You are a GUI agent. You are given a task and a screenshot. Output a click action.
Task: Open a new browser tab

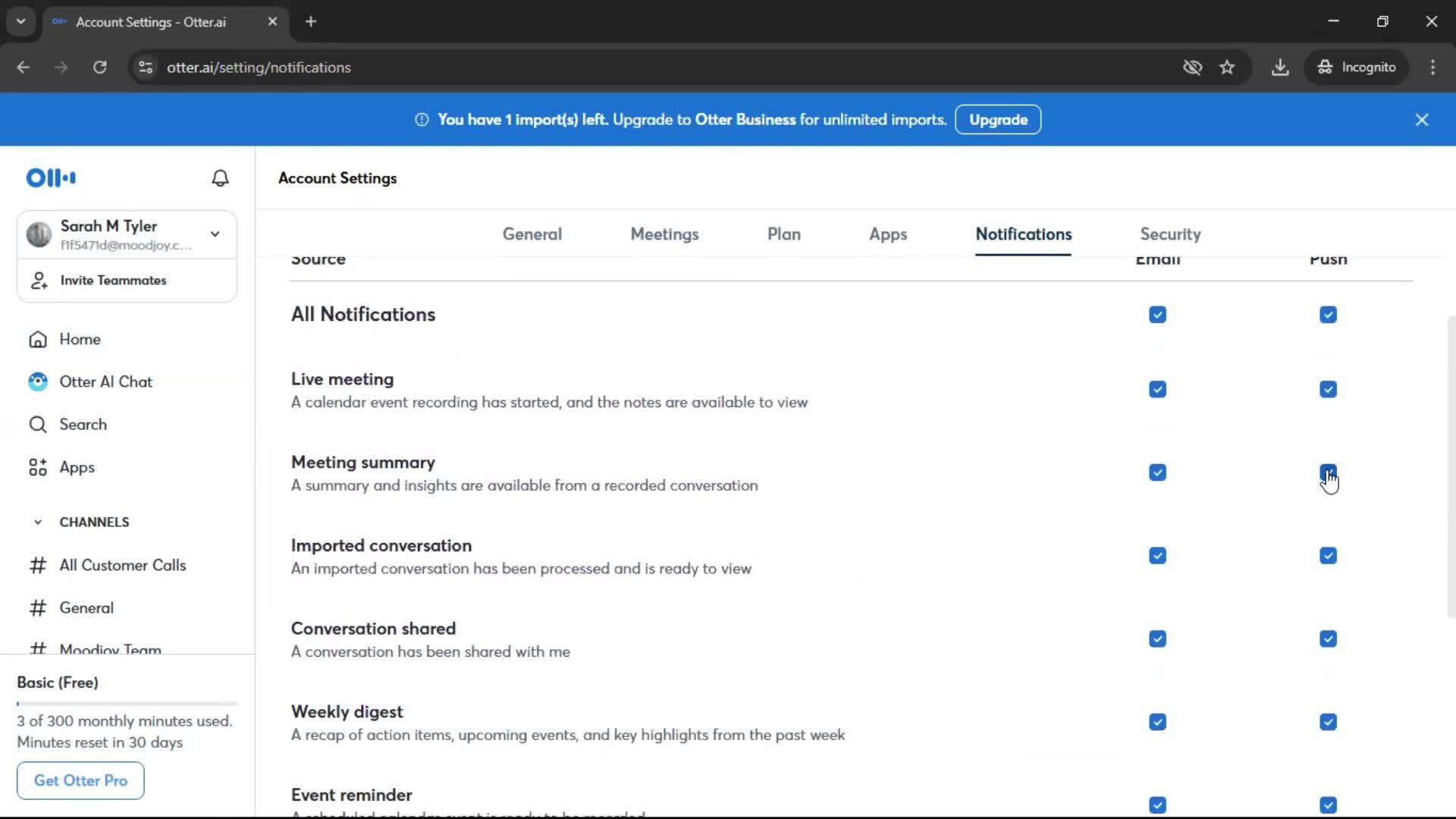coord(311,22)
